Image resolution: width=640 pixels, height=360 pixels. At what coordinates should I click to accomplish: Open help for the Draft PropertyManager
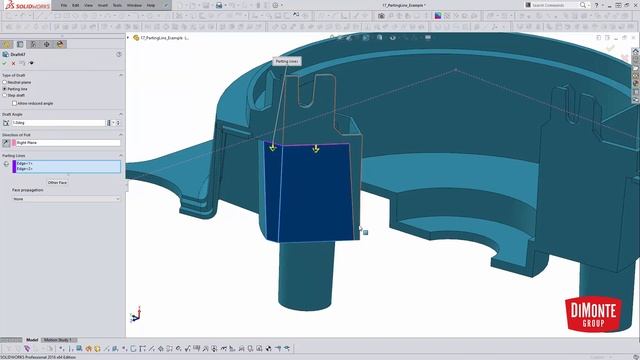point(119,54)
